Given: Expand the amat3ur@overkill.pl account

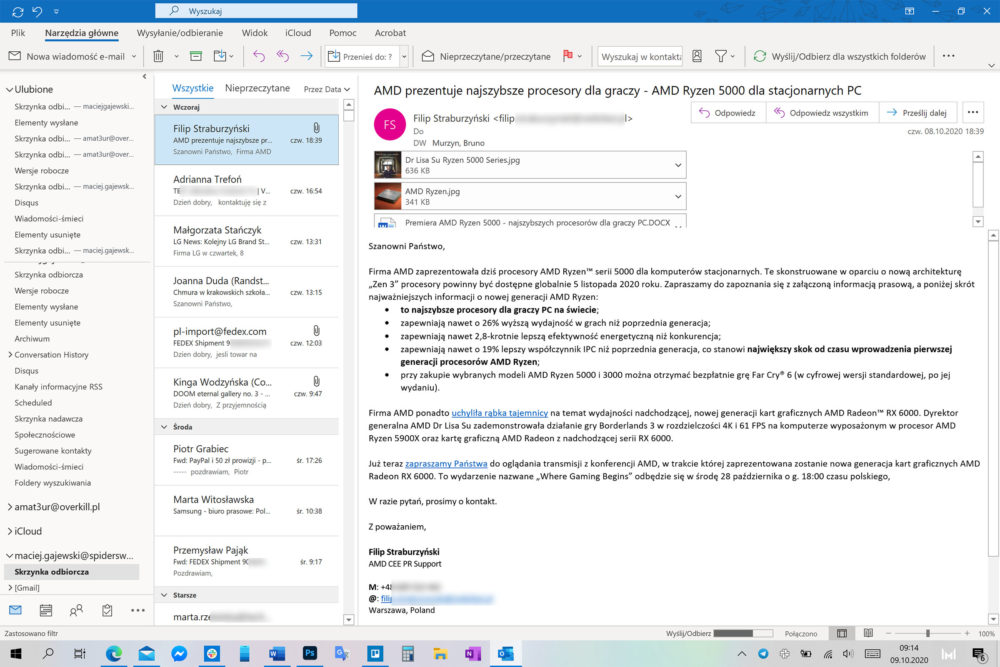Looking at the screenshot, I should (10, 507).
